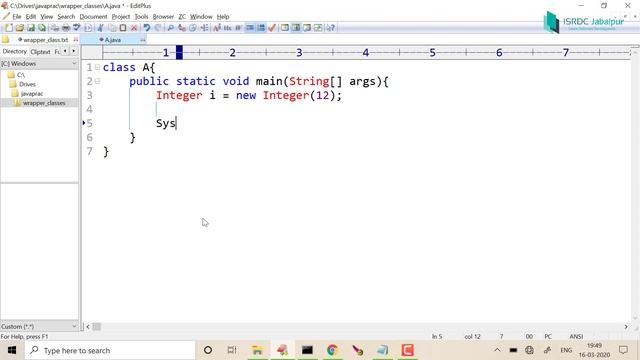Show hidden system tray icons
Viewport: 640px width, 360px height.
click(x=497, y=350)
